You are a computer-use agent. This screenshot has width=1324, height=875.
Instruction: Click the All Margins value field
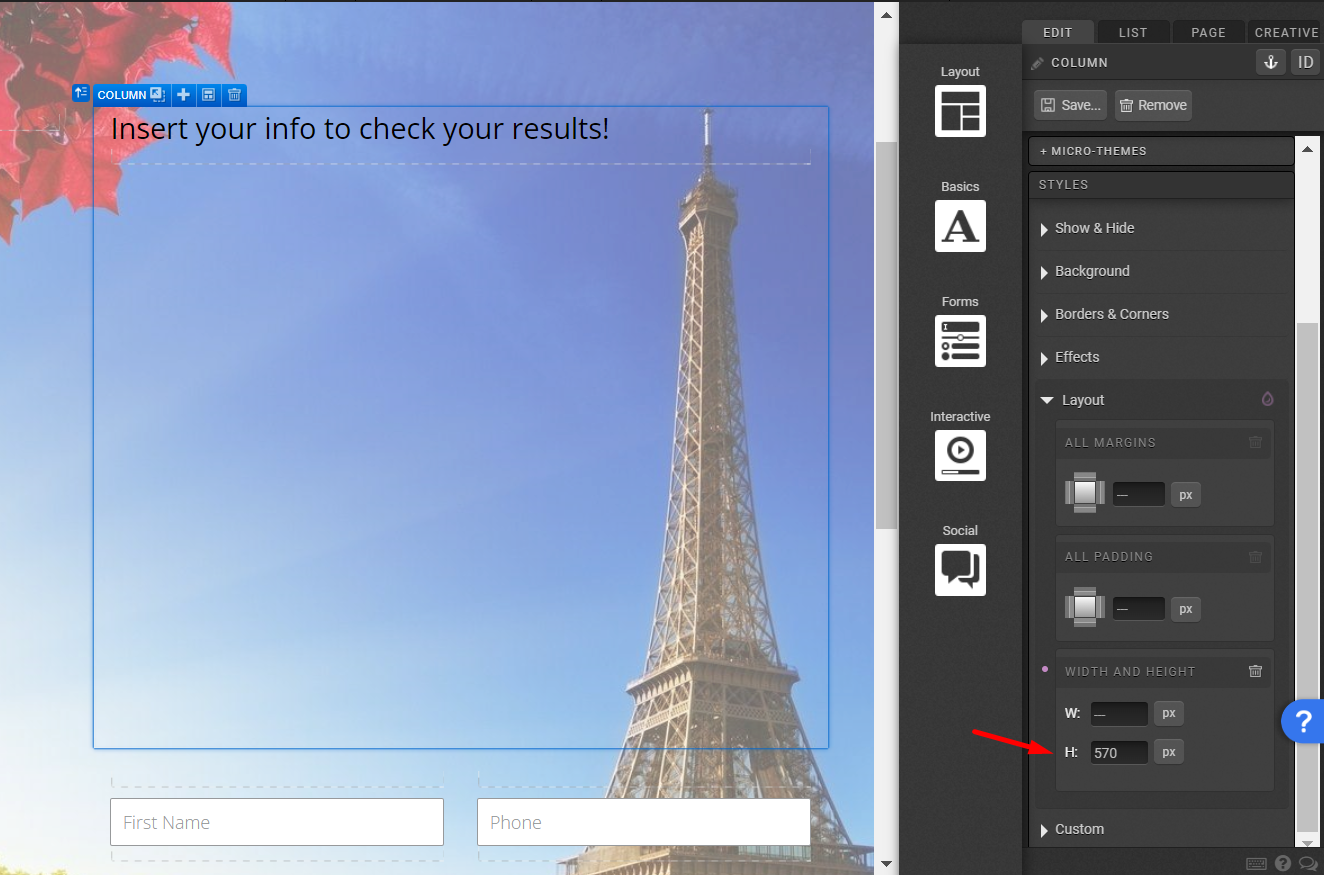(x=1139, y=494)
